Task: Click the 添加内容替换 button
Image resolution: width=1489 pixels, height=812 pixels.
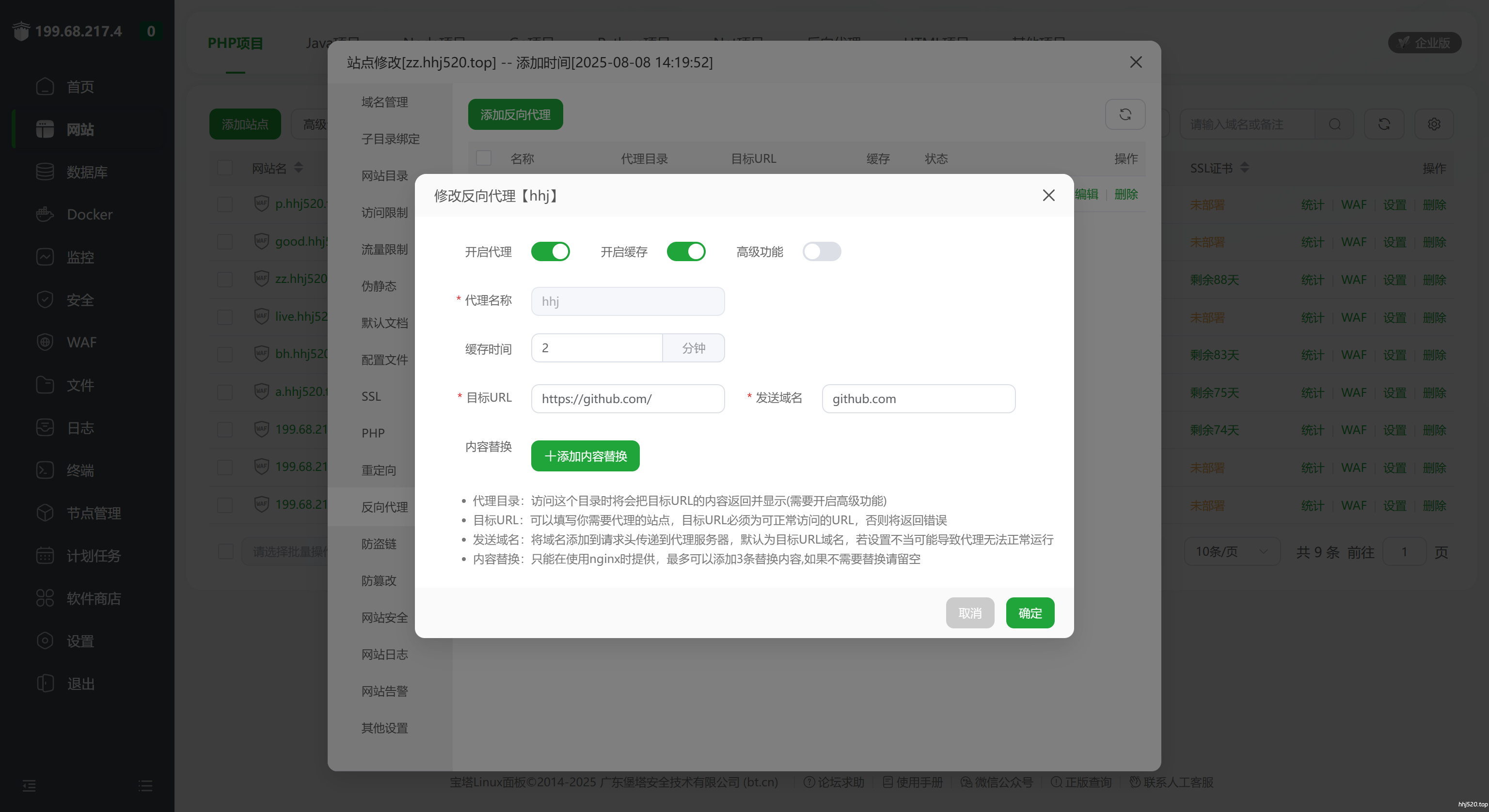Action: [x=585, y=456]
